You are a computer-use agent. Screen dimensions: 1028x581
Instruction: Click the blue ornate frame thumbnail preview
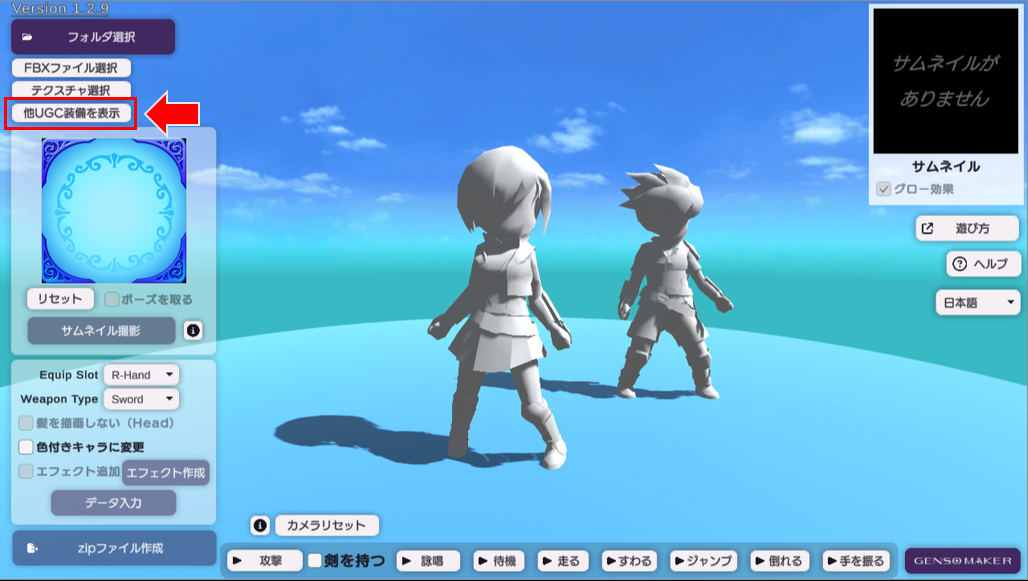point(113,211)
